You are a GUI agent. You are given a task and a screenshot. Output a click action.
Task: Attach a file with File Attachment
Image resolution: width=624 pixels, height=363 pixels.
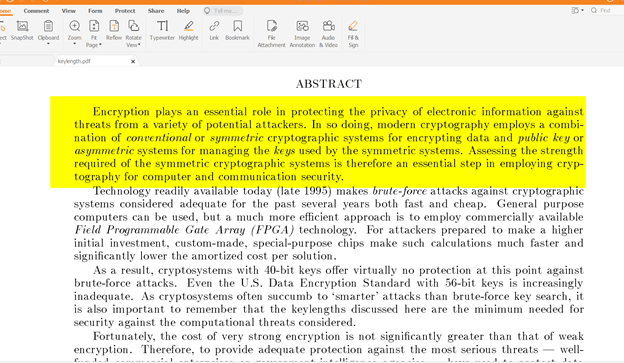(271, 34)
